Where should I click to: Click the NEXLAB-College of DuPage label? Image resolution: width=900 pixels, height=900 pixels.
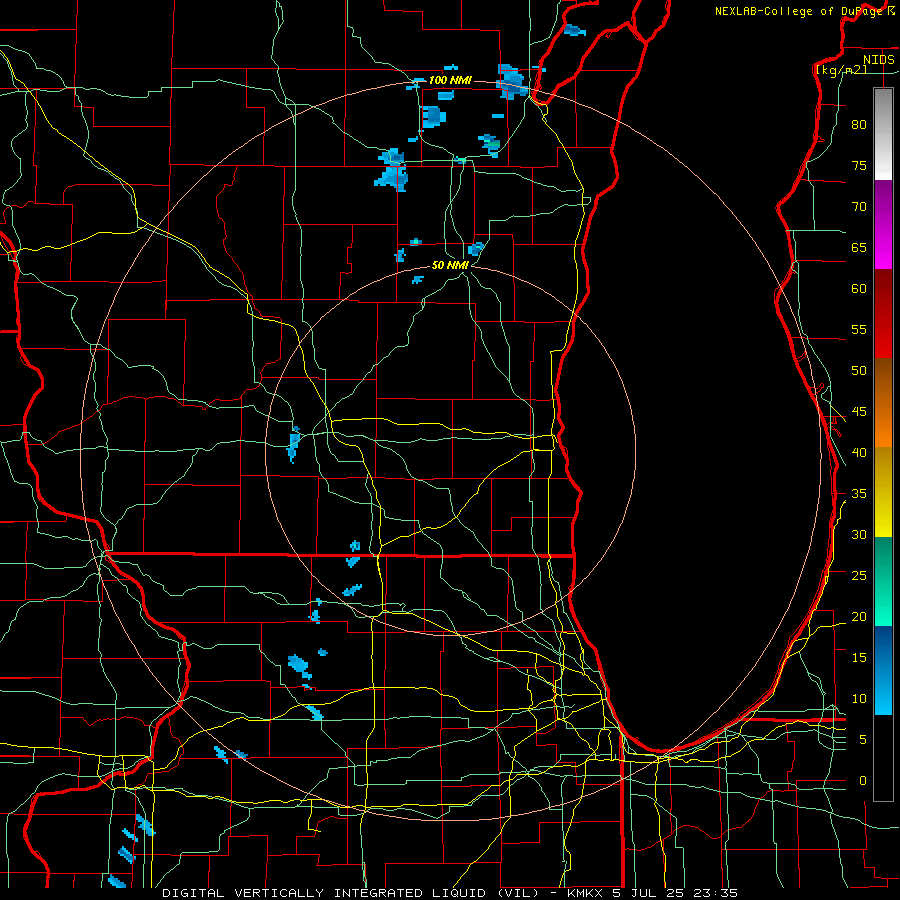[x=799, y=11]
